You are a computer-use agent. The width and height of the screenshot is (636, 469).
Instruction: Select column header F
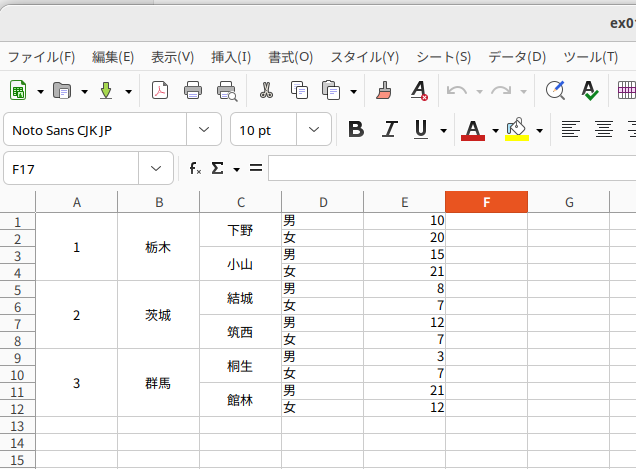point(486,202)
